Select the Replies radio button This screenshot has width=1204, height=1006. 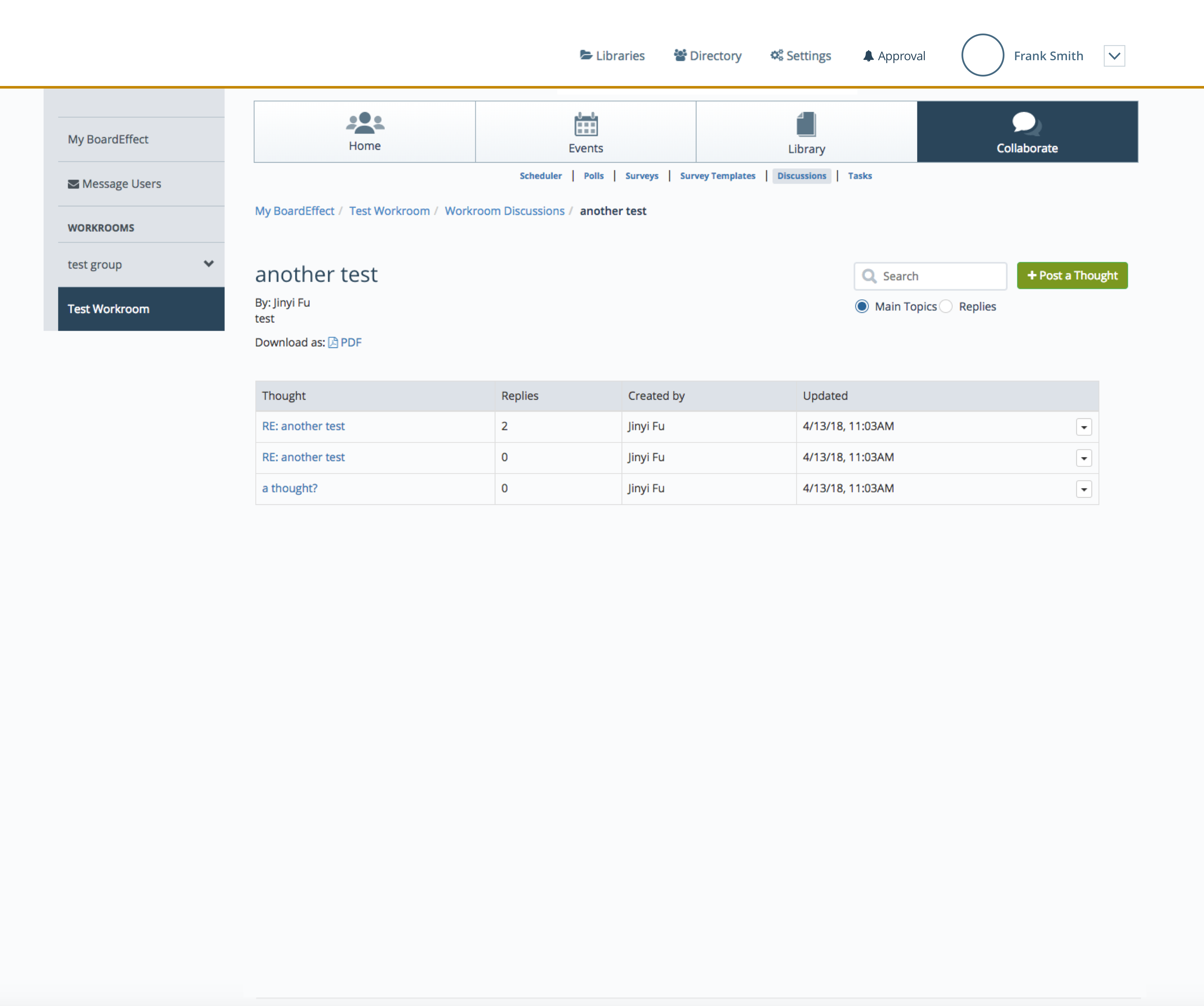click(x=947, y=306)
